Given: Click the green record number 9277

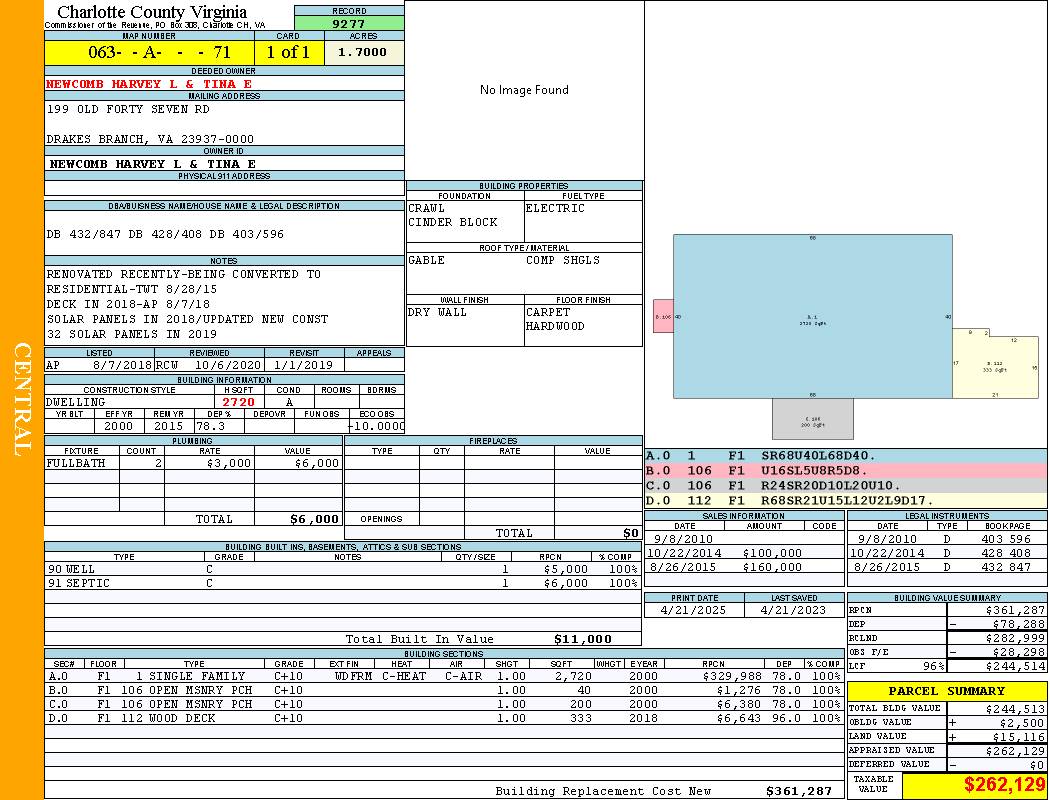Looking at the screenshot, I should point(349,23).
